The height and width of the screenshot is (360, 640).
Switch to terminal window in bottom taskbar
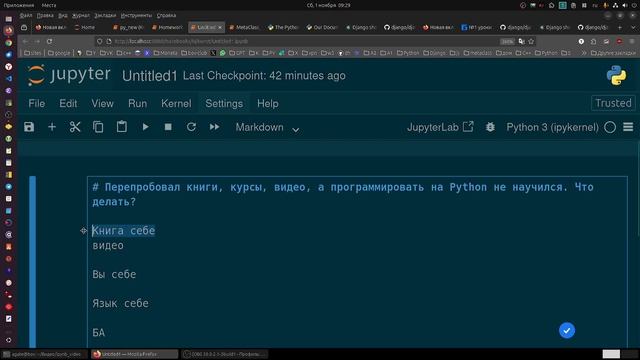click(x=44, y=354)
